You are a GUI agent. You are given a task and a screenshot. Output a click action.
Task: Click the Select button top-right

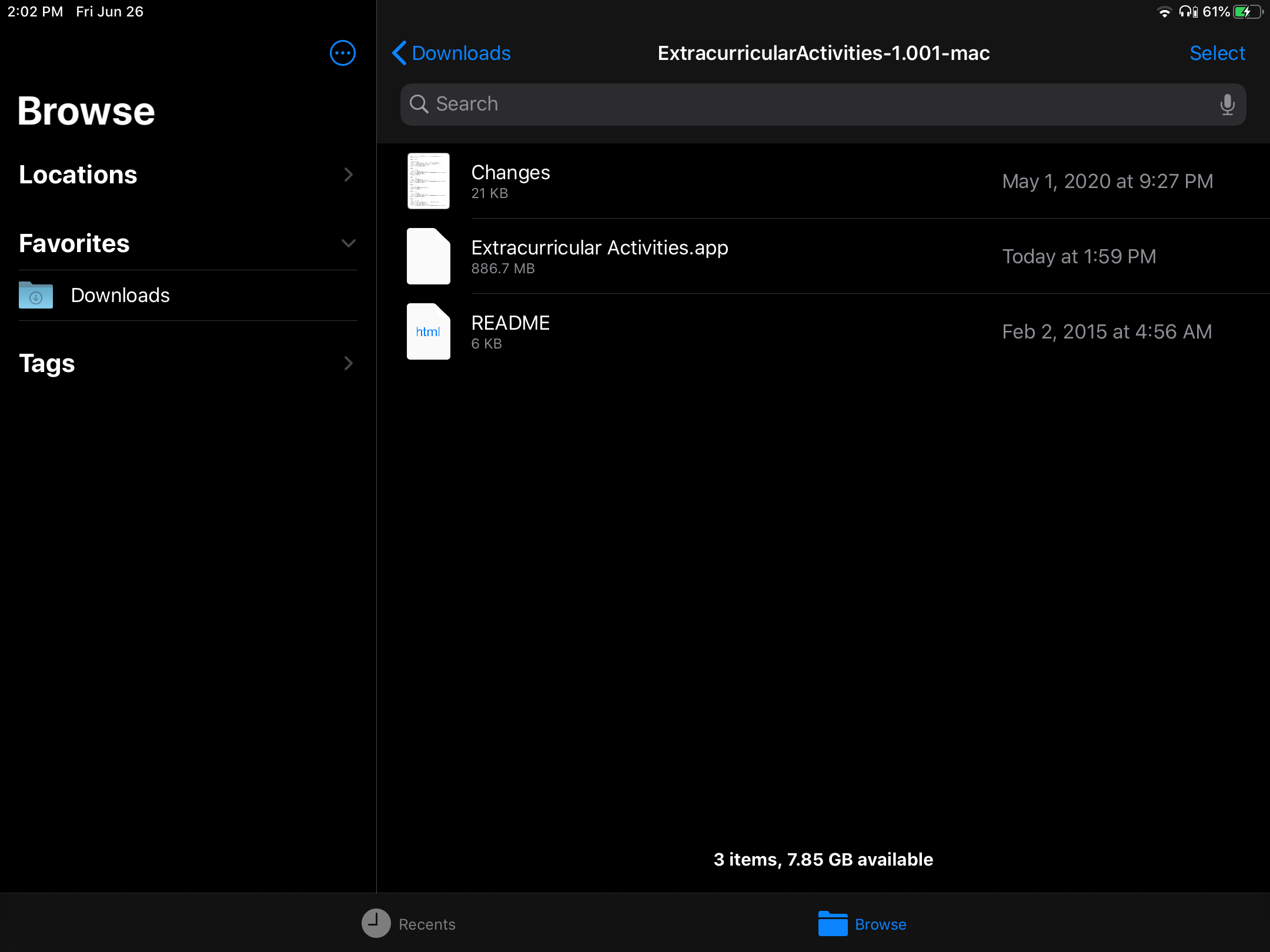pyautogui.click(x=1216, y=53)
